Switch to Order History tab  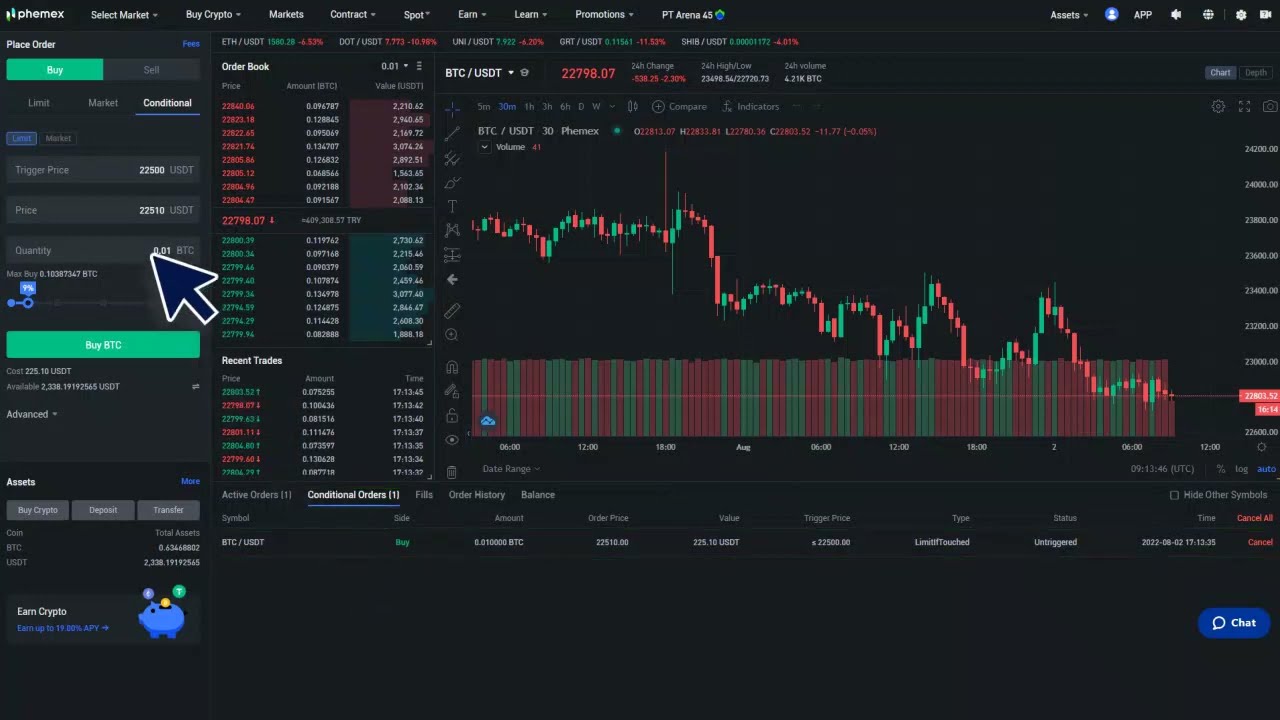(477, 495)
